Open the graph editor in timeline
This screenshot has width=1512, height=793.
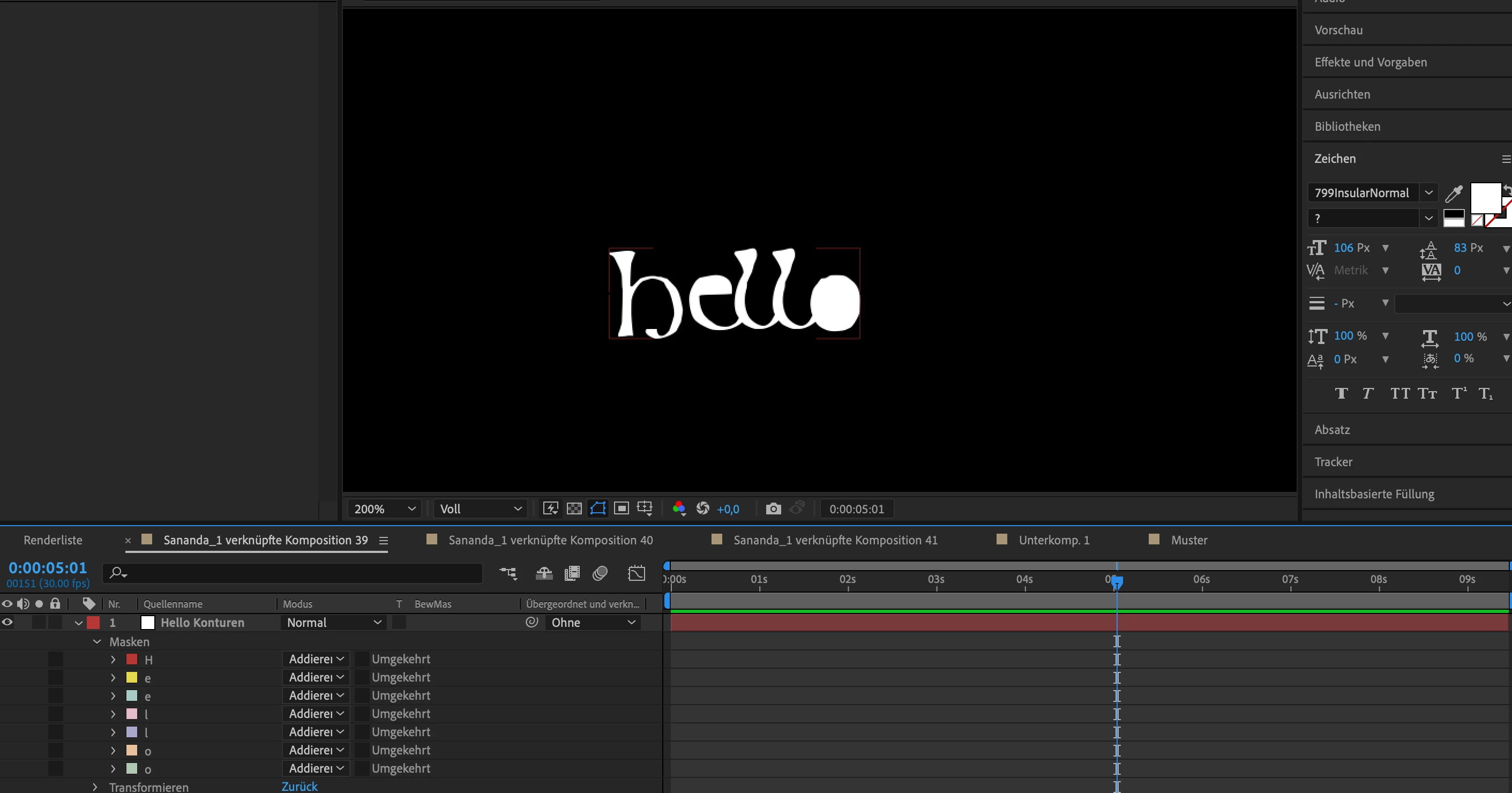637,573
